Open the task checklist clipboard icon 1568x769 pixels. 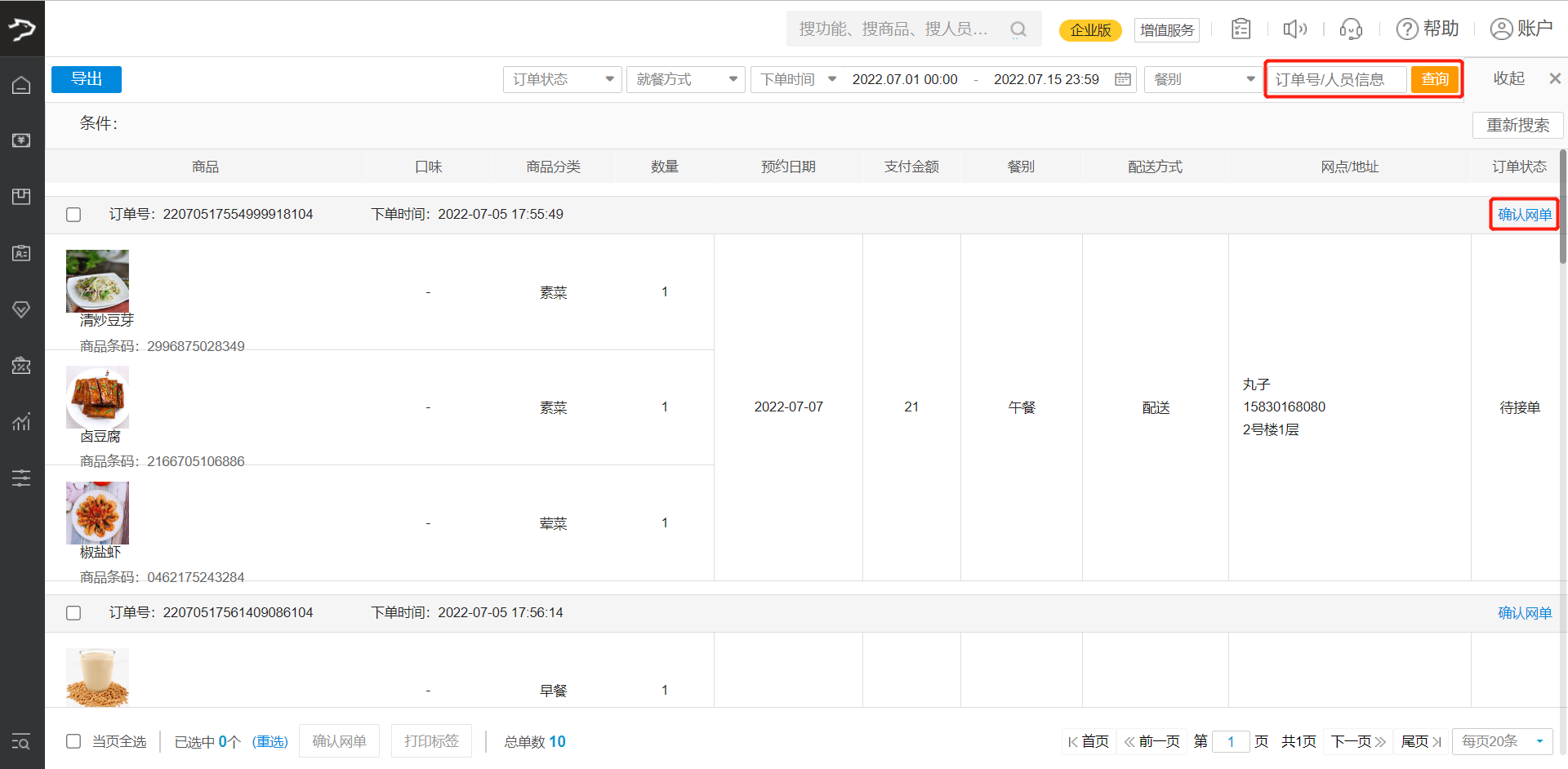[x=1241, y=29]
